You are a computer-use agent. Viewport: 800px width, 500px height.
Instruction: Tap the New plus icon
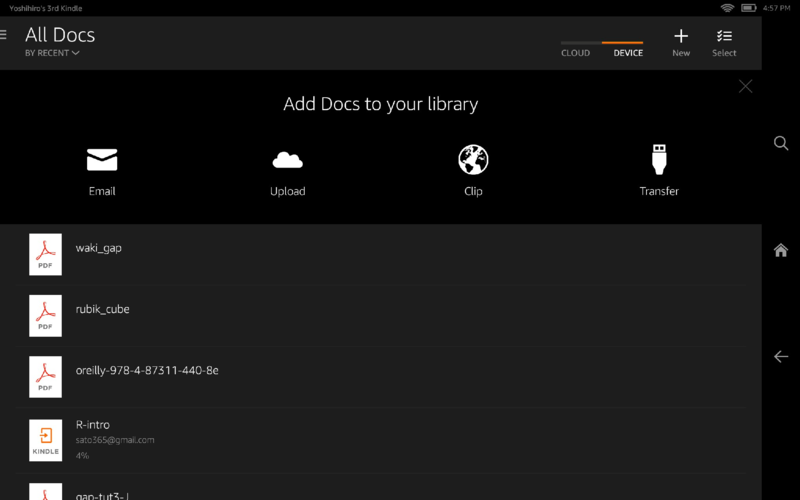(x=681, y=36)
